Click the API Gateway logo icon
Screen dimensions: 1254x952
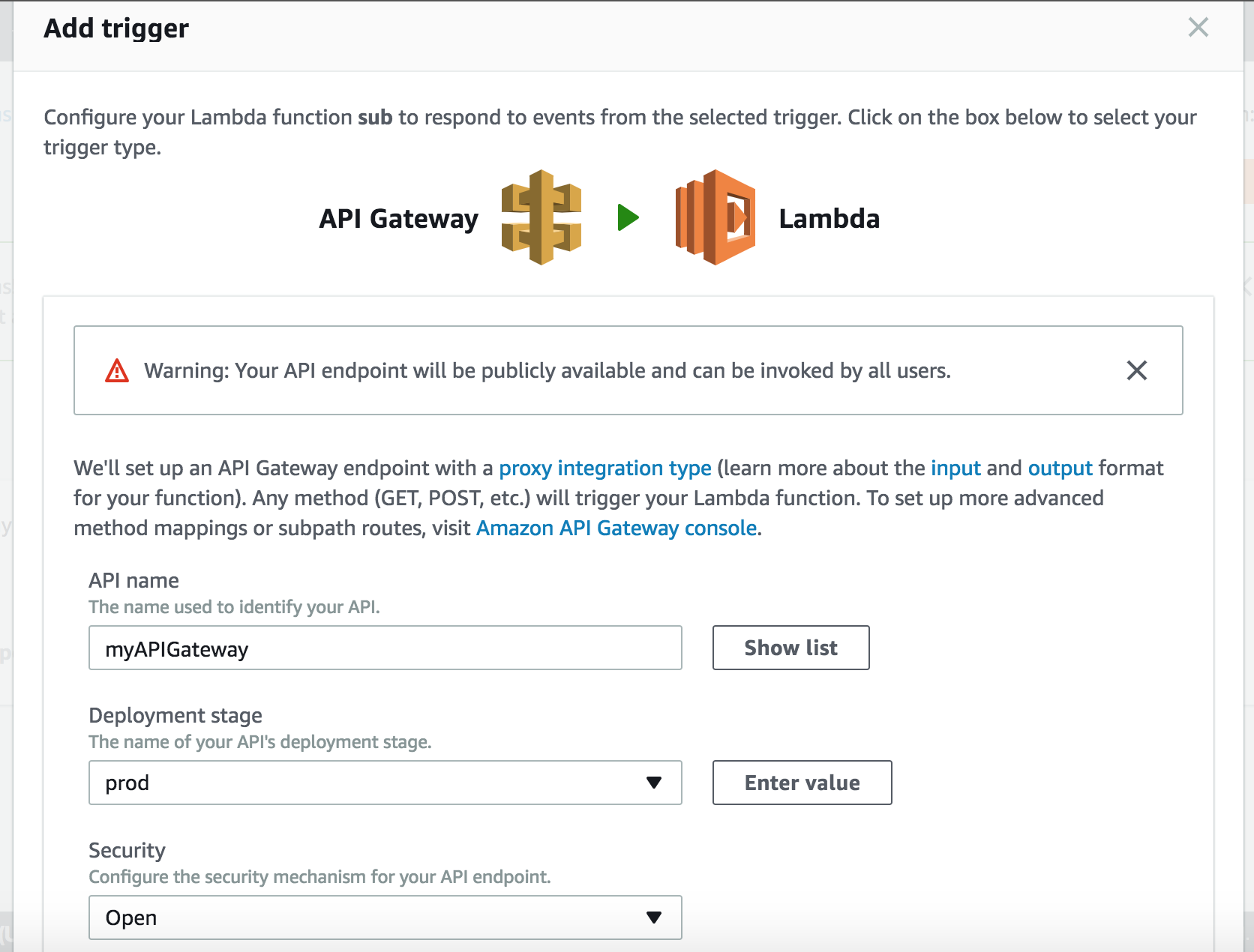click(x=541, y=217)
